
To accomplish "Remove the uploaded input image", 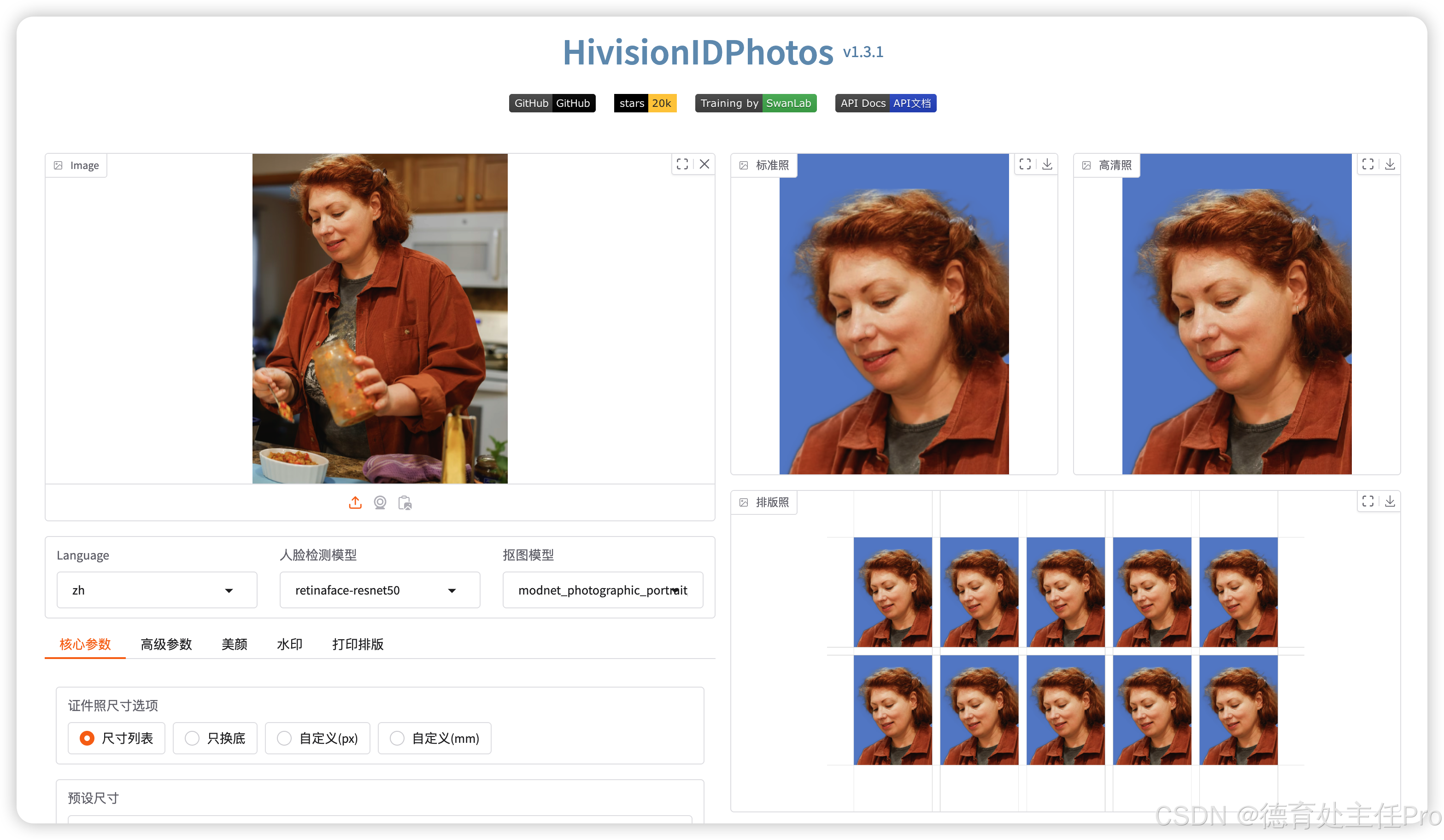I will [704, 164].
